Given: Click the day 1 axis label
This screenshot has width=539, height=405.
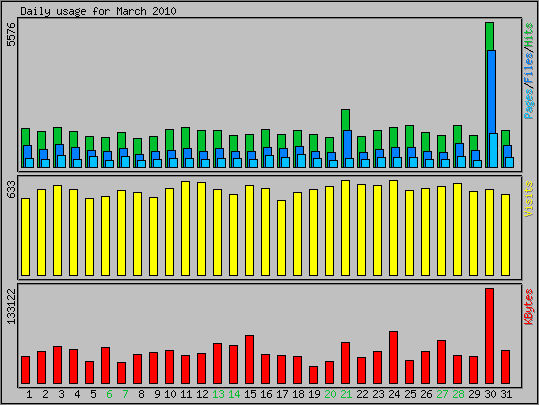Looking at the screenshot, I should (29, 394).
